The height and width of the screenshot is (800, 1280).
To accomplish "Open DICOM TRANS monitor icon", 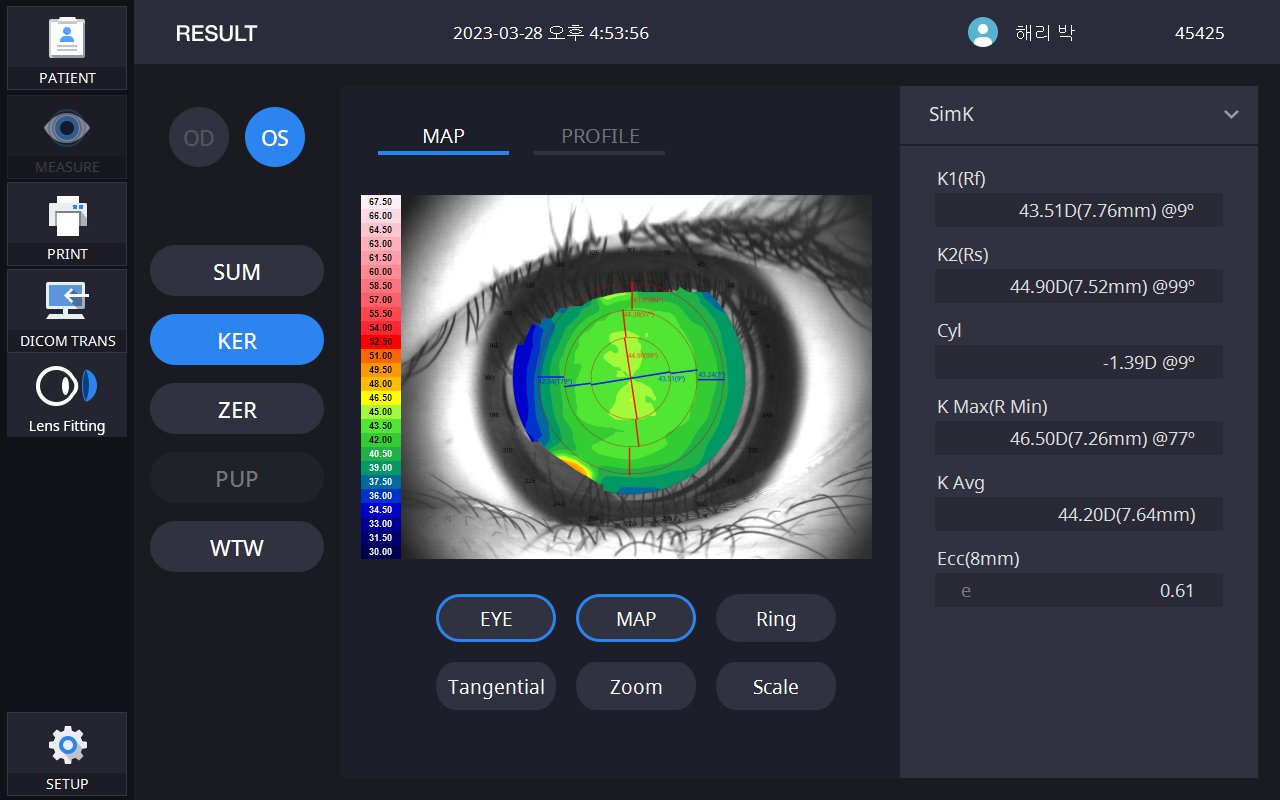I will tap(67, 300).
